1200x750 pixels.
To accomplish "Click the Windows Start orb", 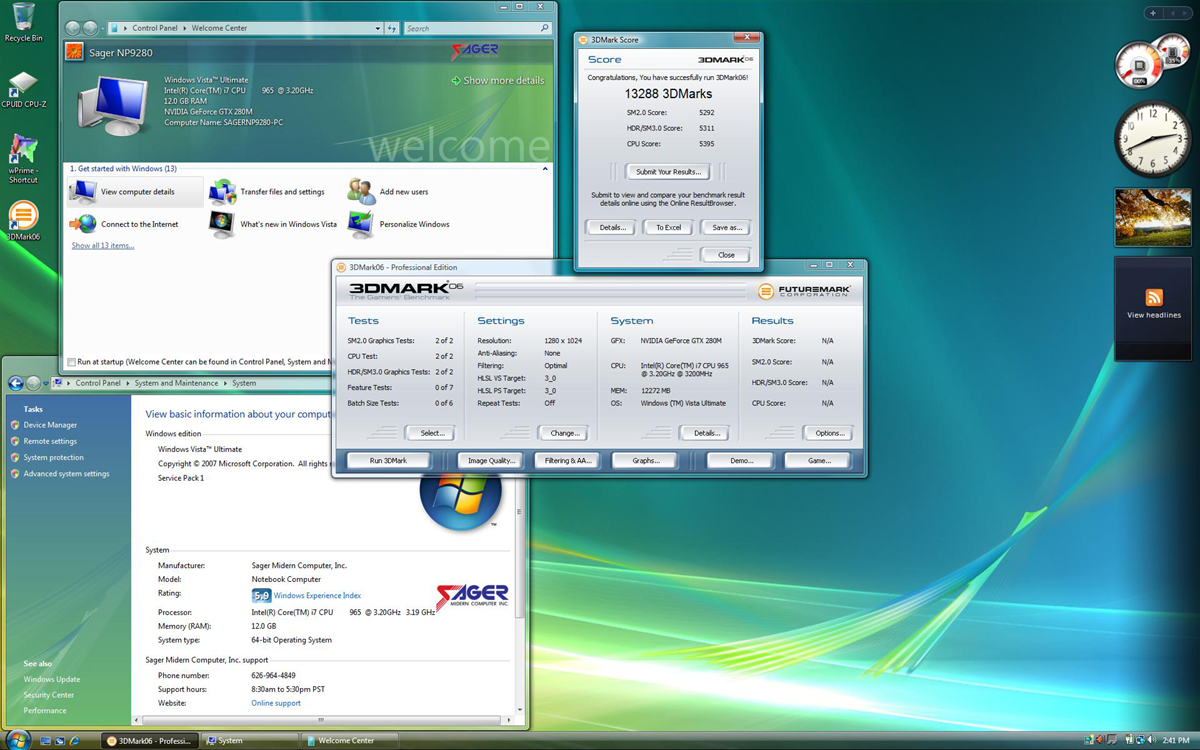I will 17,740.
